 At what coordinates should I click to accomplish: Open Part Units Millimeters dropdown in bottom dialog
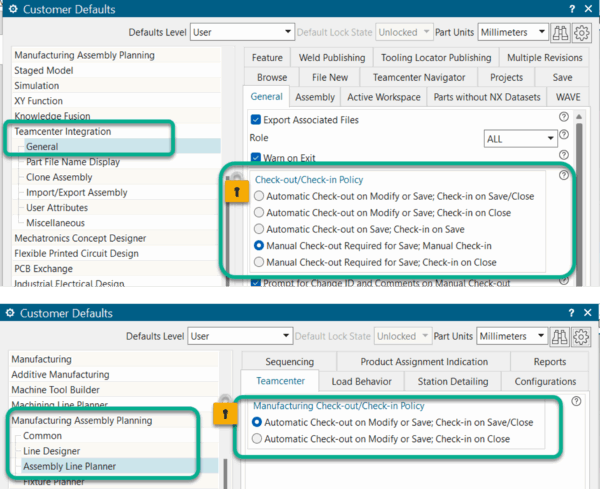[512, 337]
